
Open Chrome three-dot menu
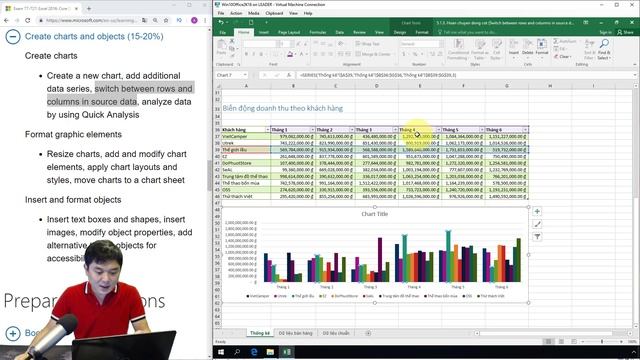(x=205, y=20)
